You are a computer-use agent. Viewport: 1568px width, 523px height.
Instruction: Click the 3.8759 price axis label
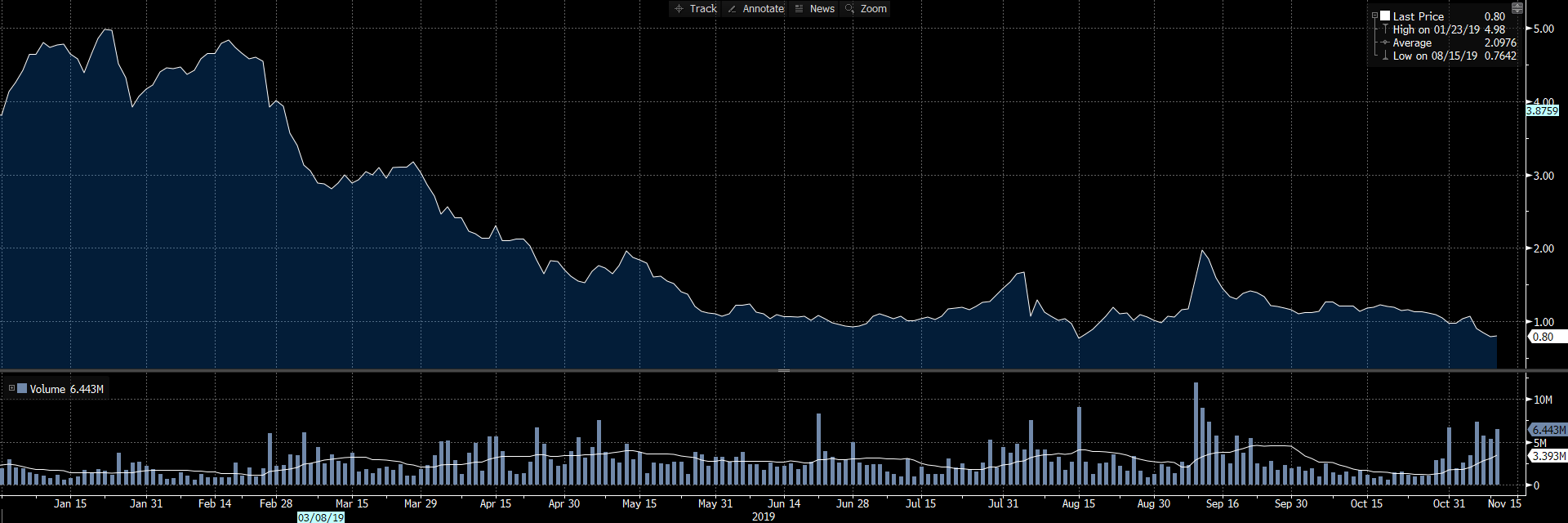(1543, 111)
